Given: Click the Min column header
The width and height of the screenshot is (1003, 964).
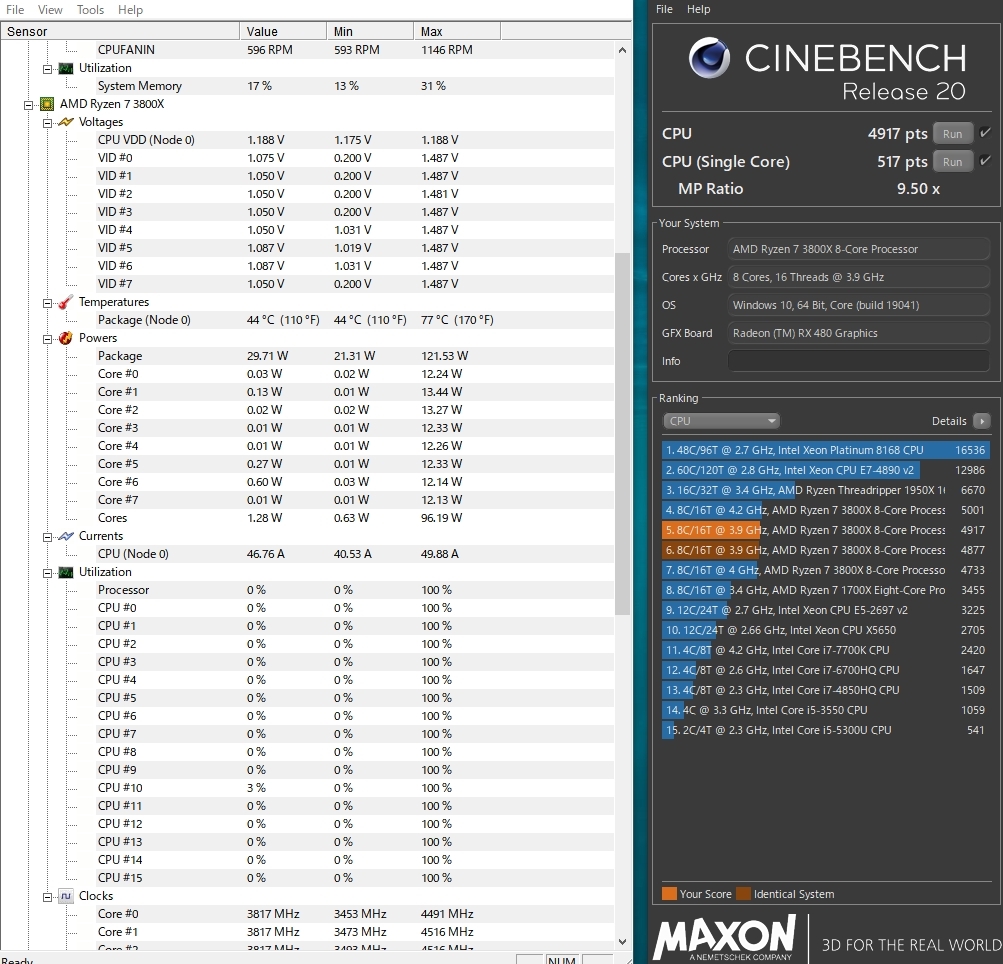Looking at the screenshot, I should click(x=370, y=31).
